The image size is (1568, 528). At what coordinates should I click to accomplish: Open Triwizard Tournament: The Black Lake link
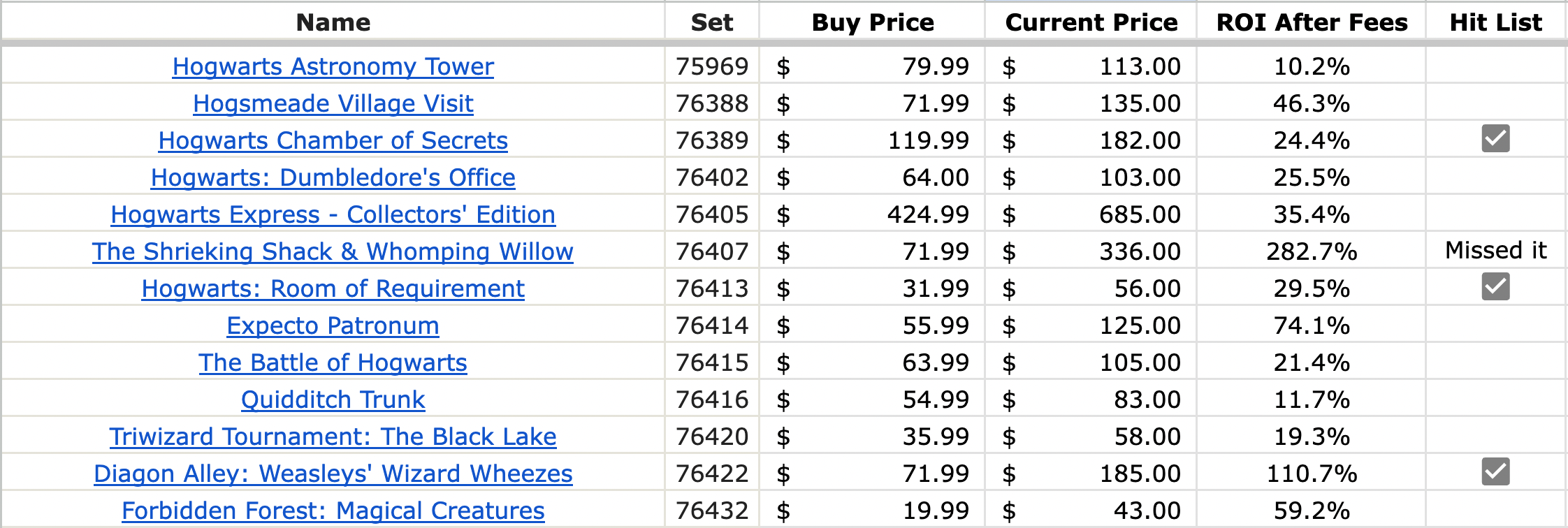333,437
